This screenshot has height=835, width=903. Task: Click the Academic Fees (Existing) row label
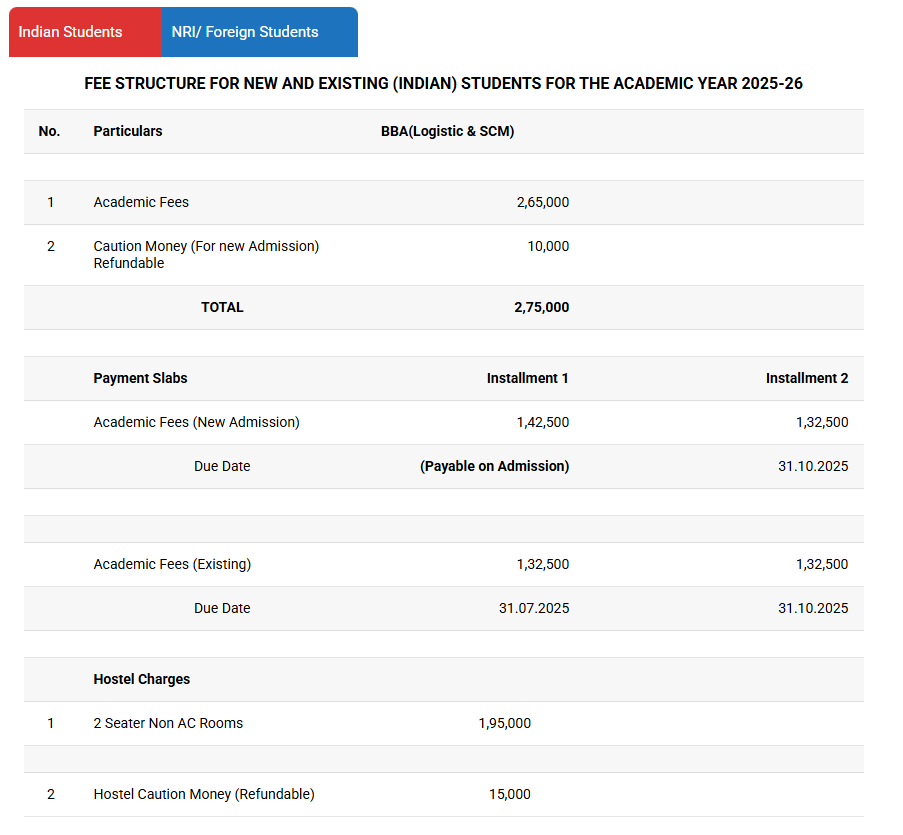pos(172,564)
